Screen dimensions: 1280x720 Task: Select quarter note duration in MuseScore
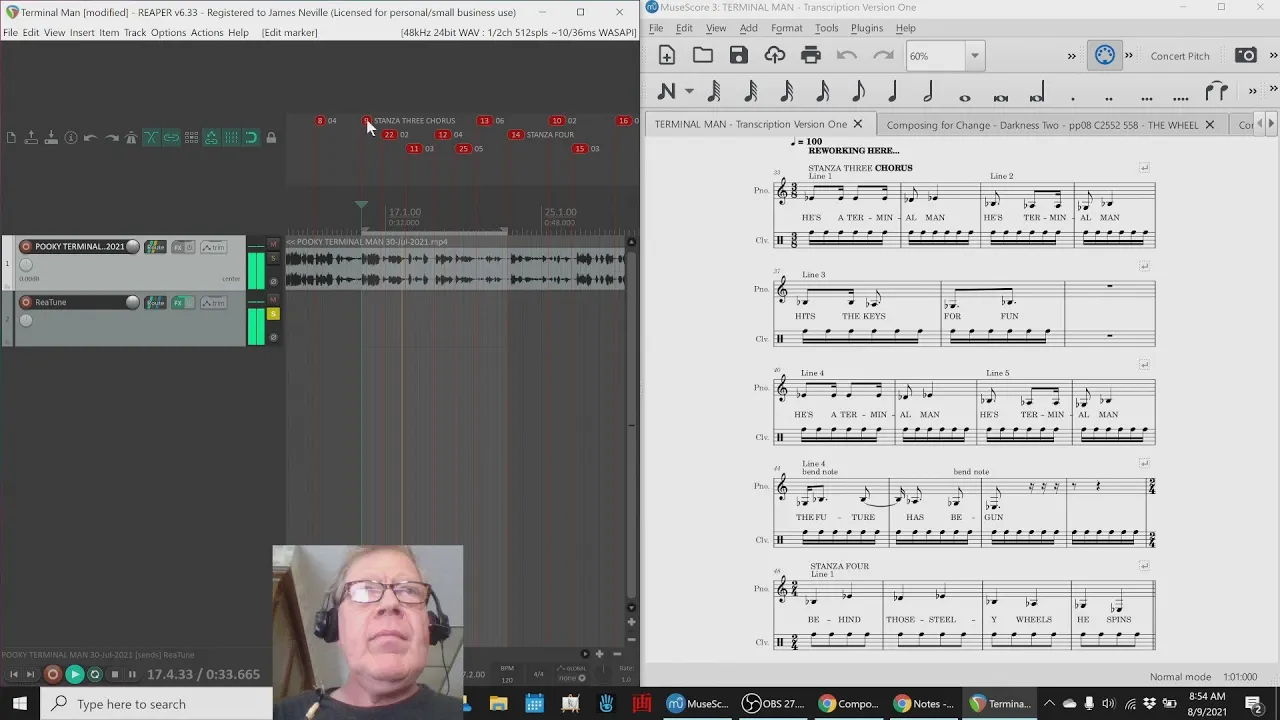[893, 92]
